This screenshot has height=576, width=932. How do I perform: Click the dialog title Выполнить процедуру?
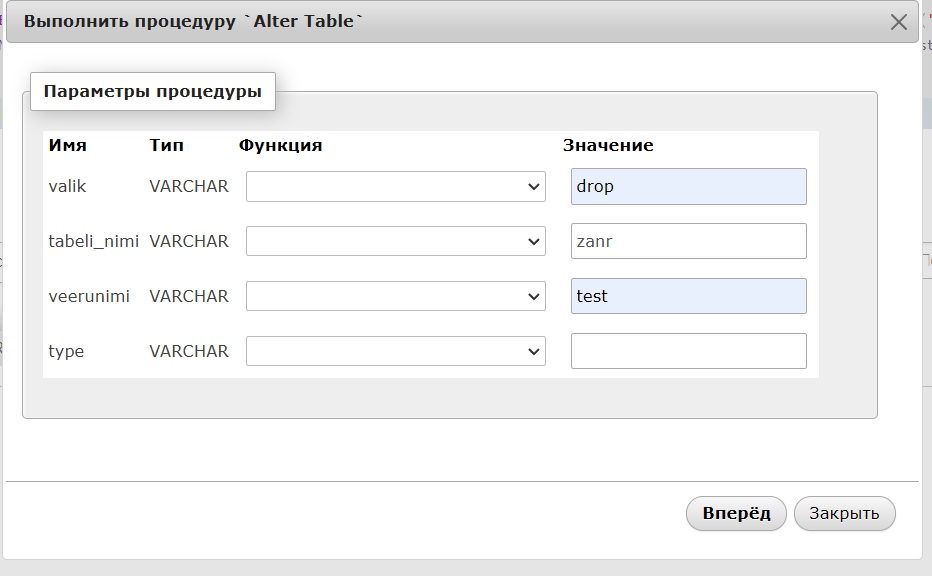pos(130,21)
